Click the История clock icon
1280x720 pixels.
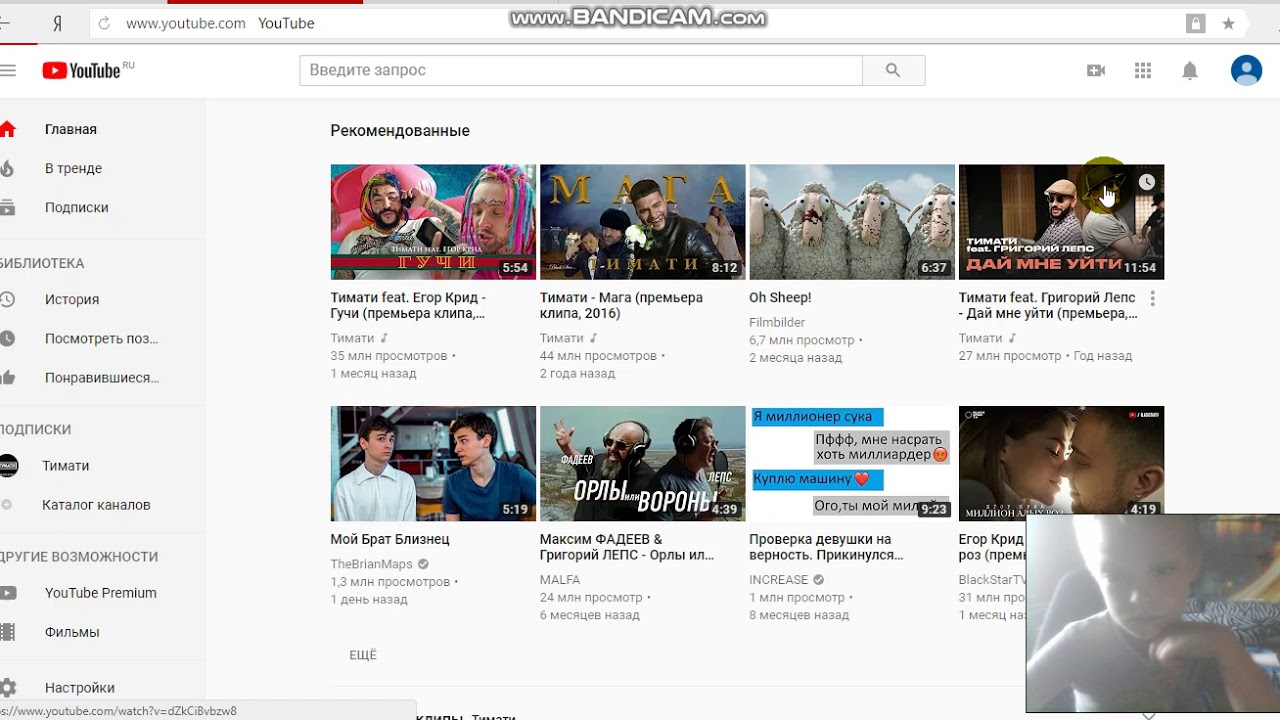[x=8, y=299]
